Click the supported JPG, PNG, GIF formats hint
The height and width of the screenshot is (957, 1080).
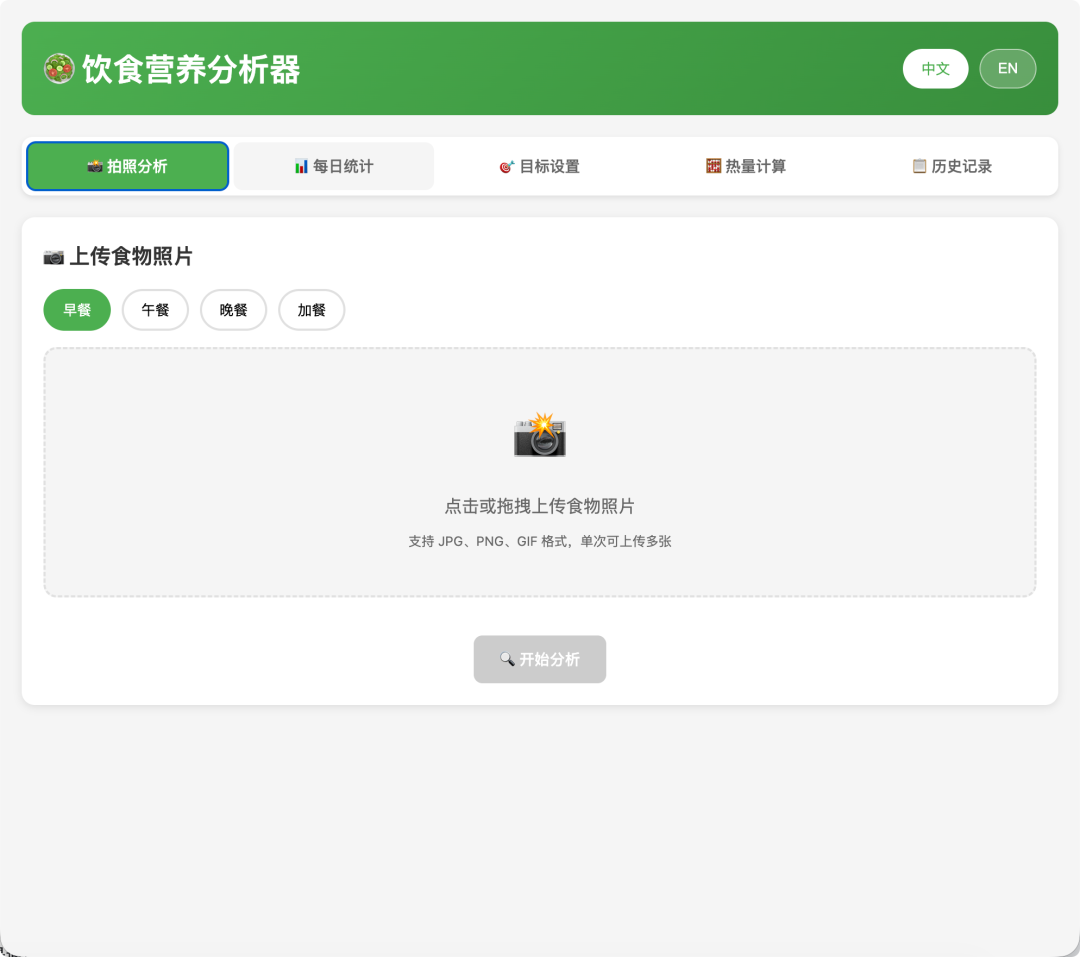pos(540,541)
